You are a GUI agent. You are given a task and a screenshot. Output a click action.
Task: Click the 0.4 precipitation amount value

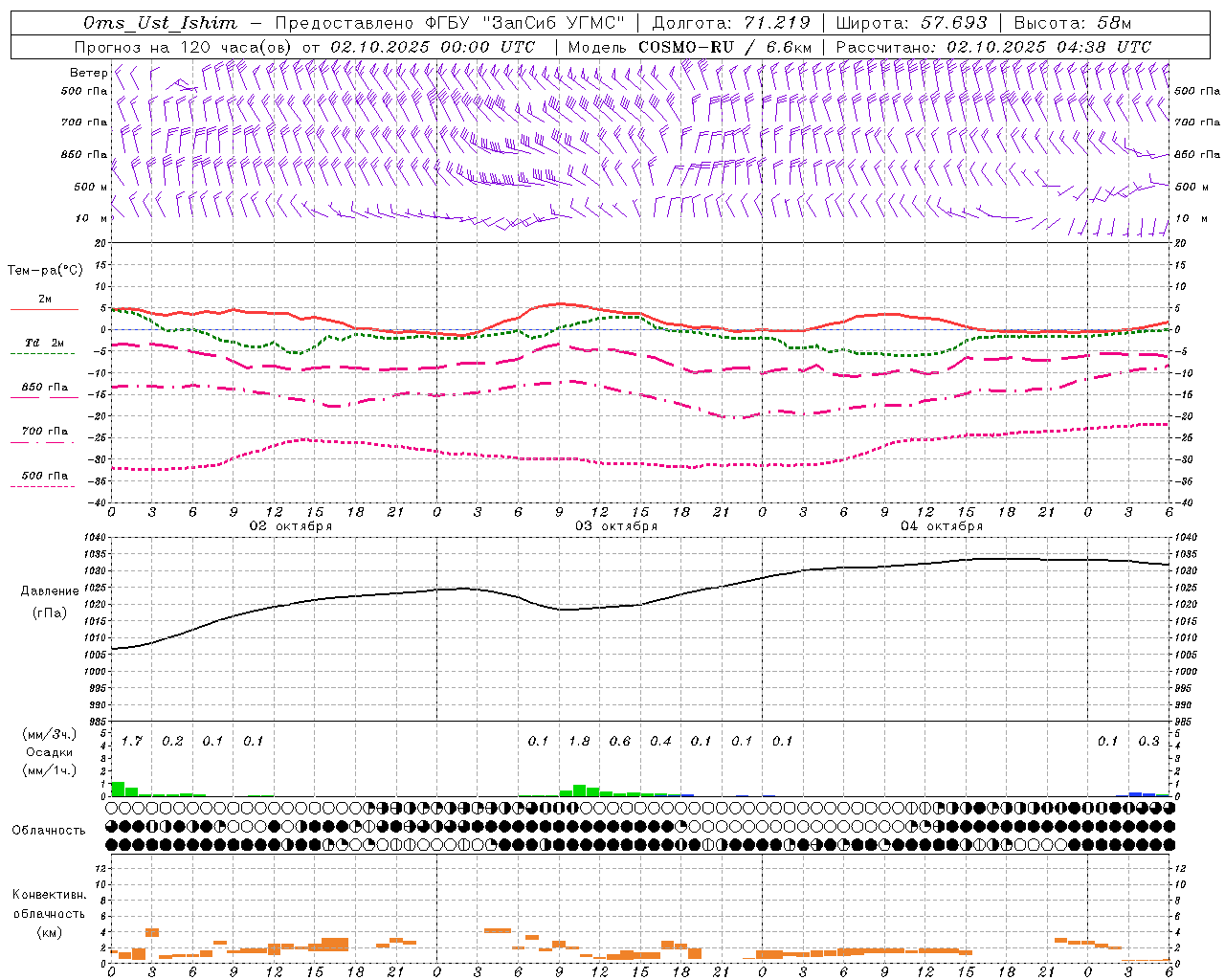(x=660, y=741)
